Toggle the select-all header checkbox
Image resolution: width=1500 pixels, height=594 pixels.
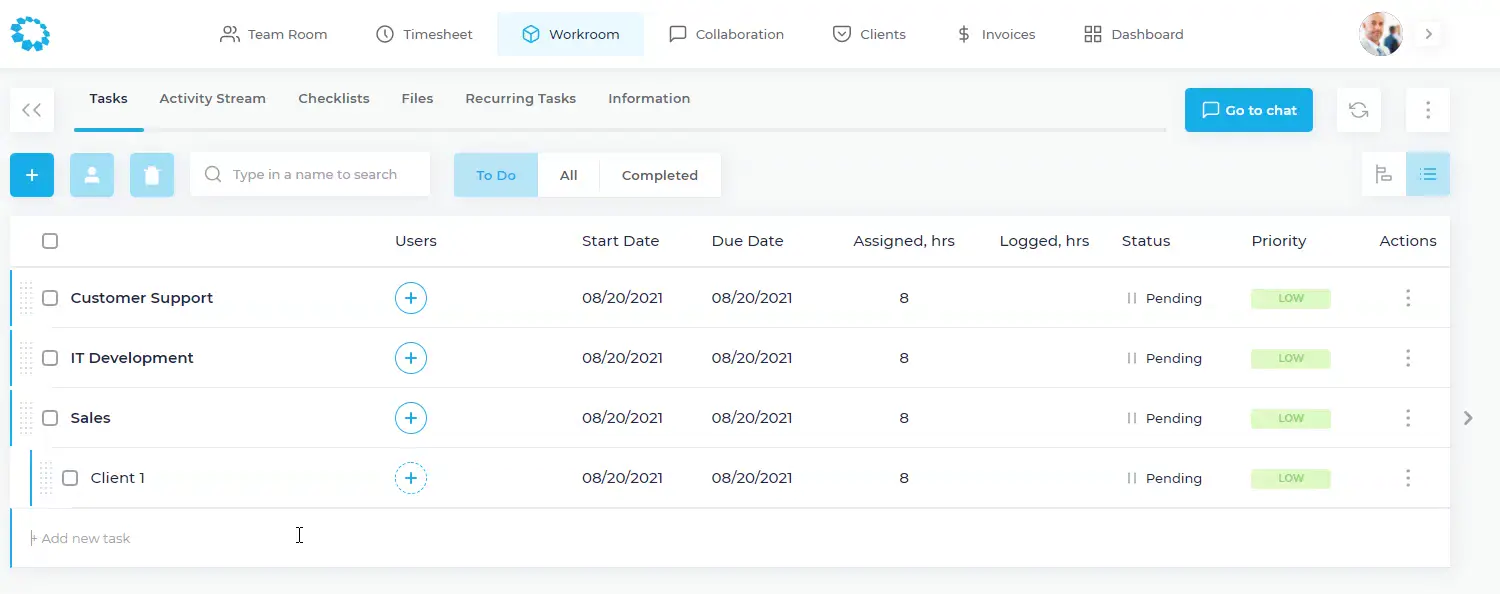[50, 241]
